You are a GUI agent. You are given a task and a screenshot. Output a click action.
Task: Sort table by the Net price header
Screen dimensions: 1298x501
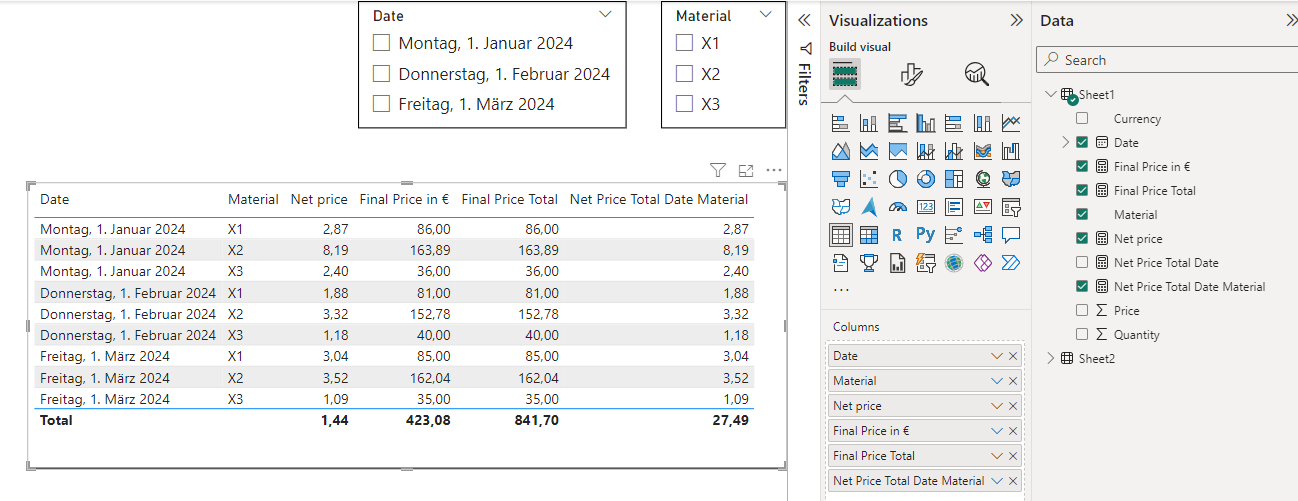319,200
